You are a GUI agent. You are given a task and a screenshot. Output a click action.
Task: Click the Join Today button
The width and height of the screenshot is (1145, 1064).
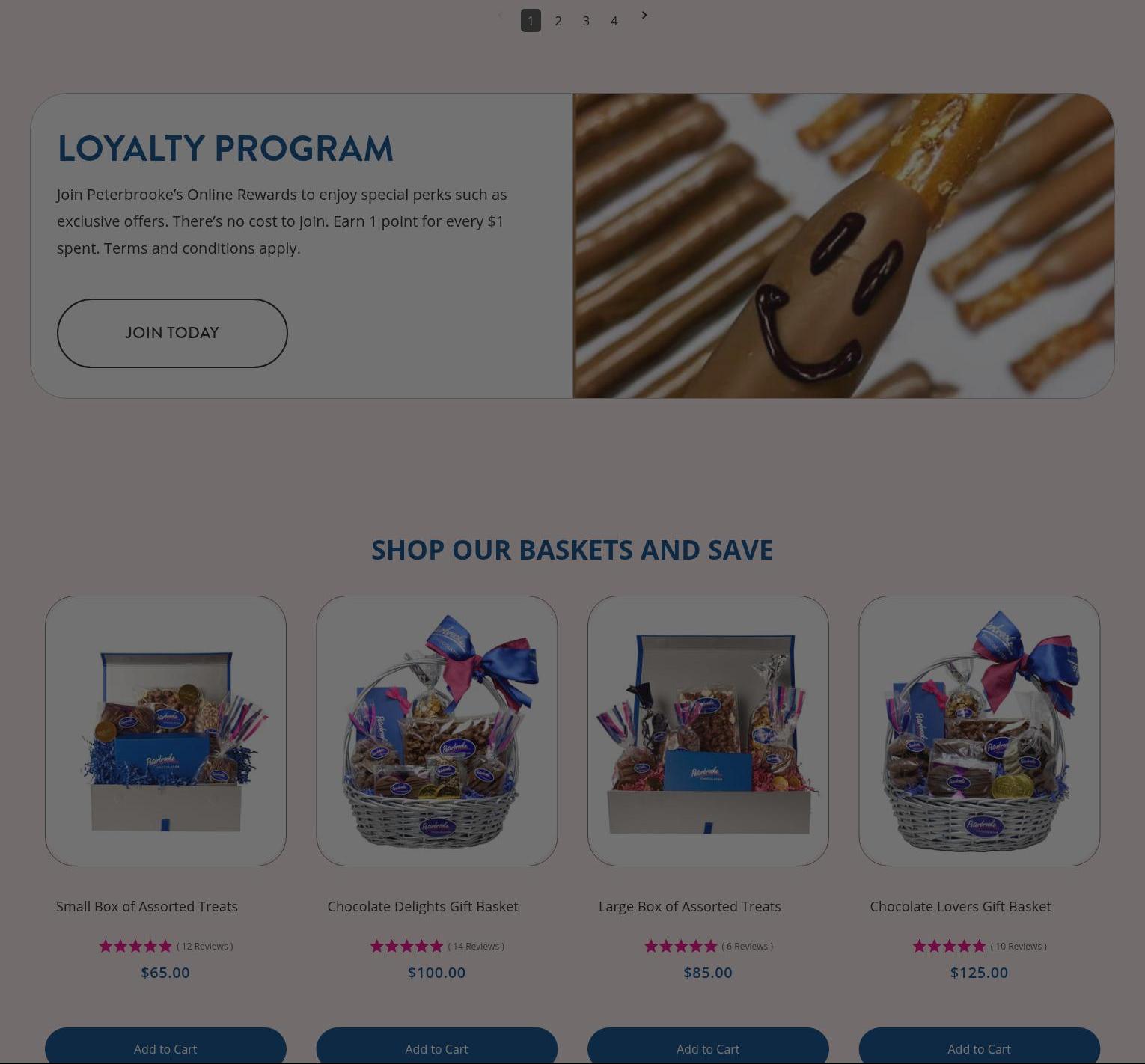172,333
